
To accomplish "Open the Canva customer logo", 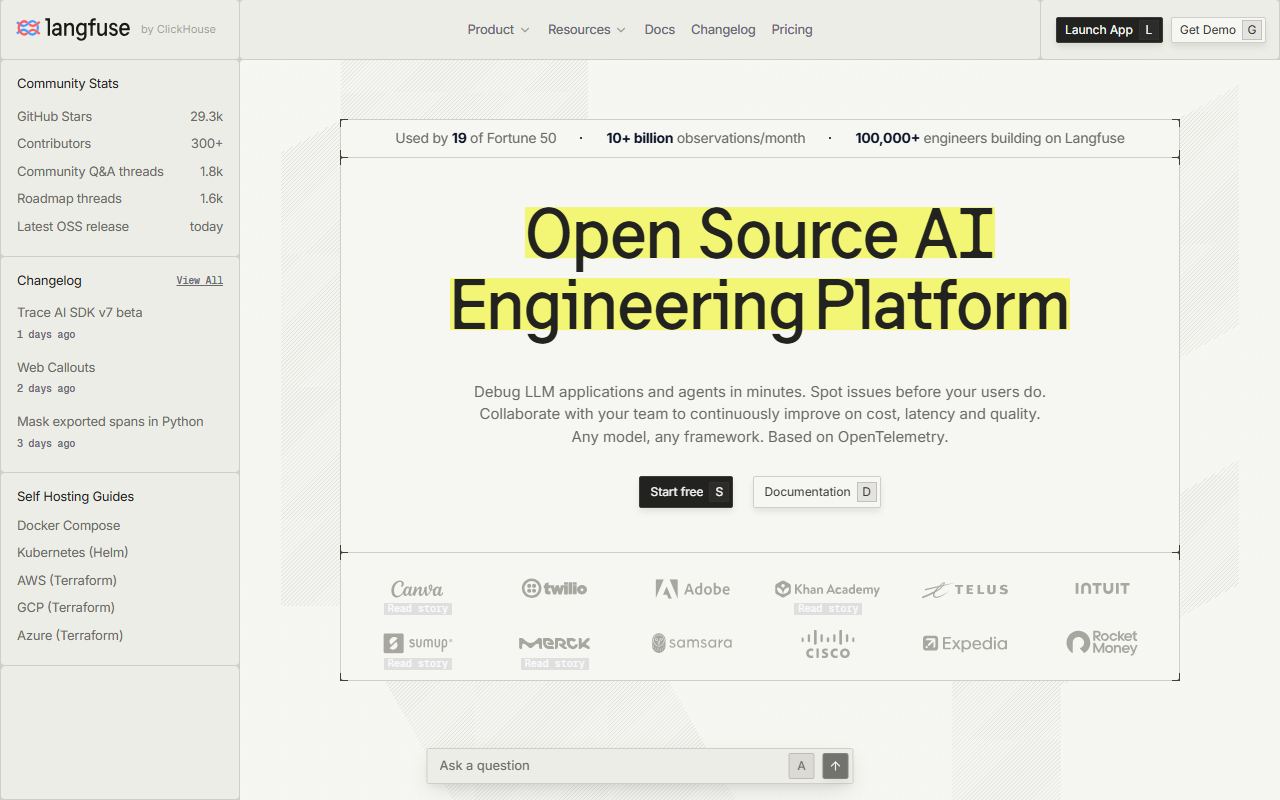I will coord(417,589).
